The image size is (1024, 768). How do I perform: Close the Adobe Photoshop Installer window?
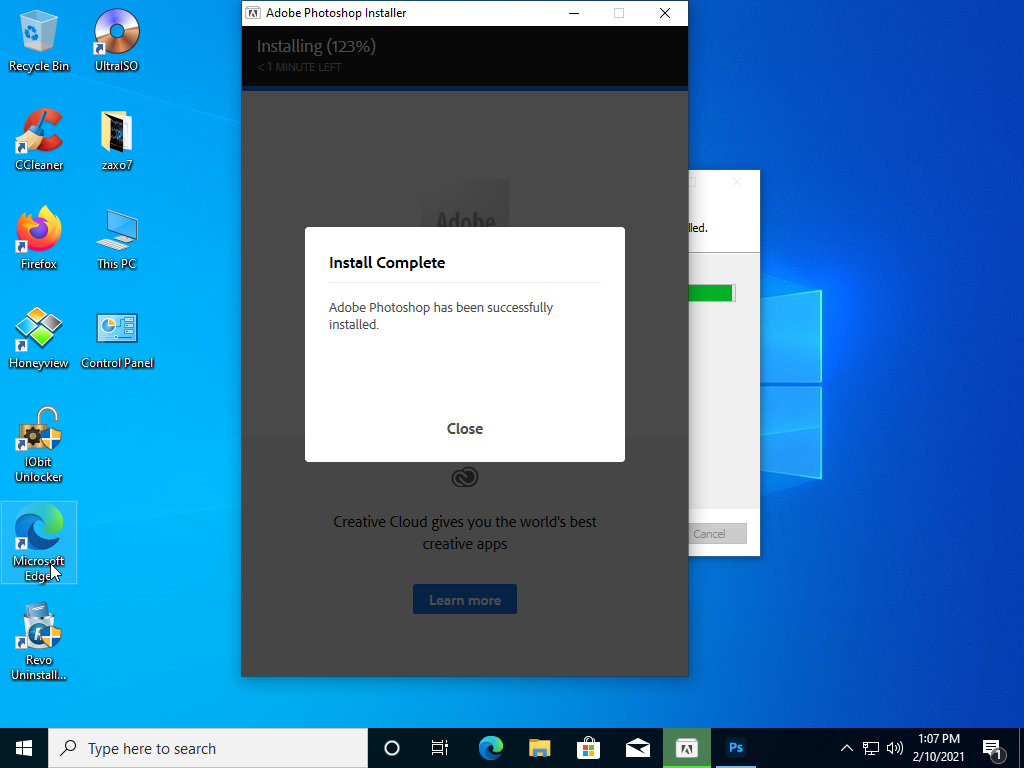tap(665, 13)
